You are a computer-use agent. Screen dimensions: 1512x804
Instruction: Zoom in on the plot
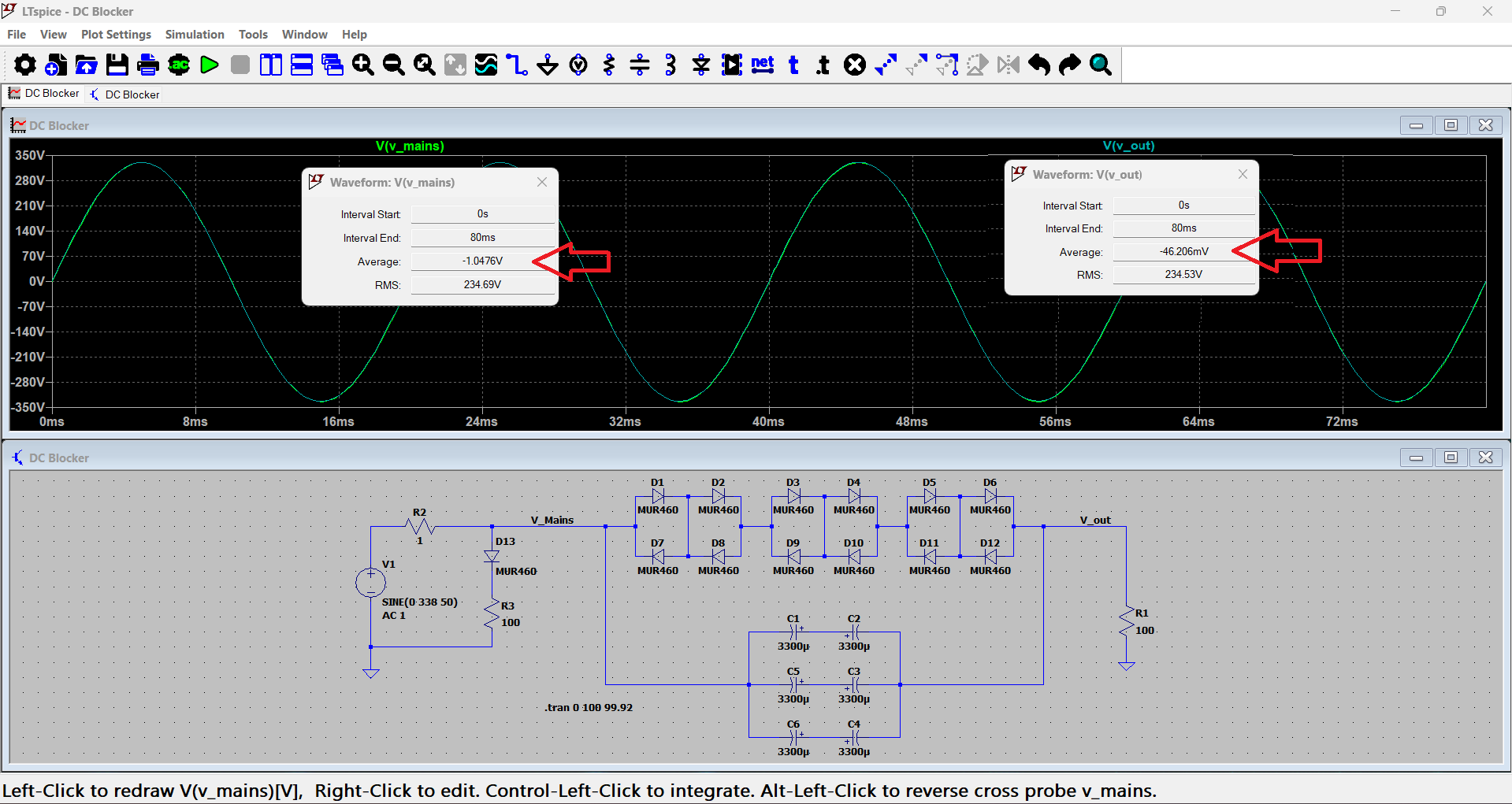click(363, 65)
